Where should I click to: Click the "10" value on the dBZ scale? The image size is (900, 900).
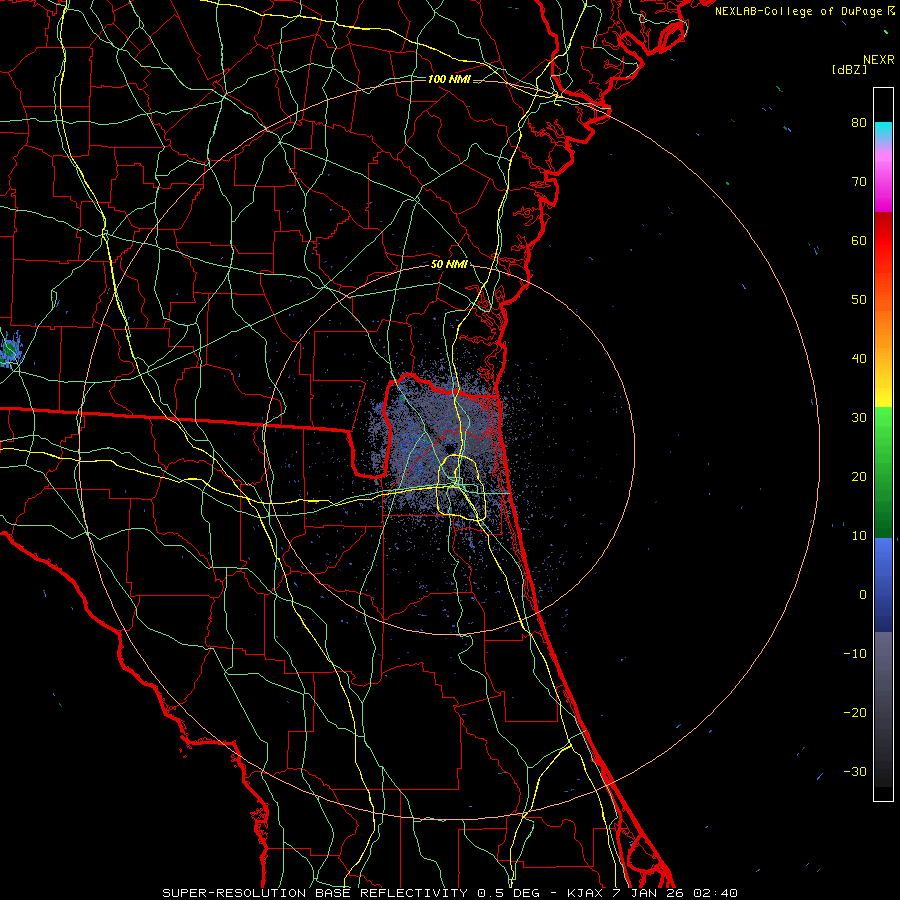859,536
